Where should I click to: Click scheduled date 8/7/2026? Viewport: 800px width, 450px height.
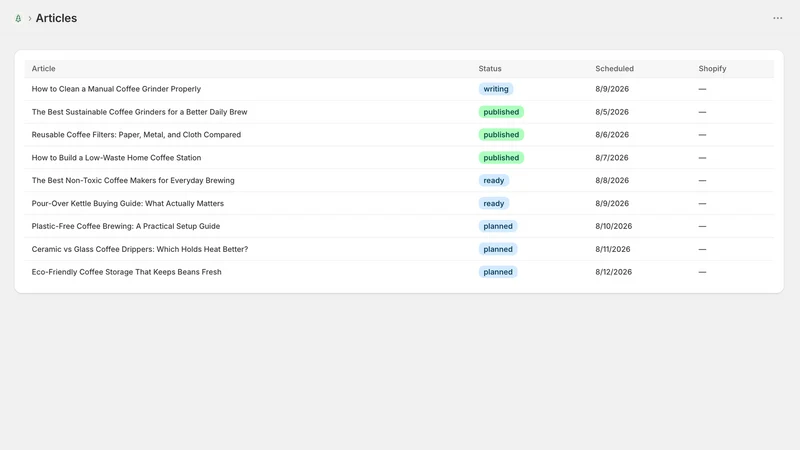(612, 158)
